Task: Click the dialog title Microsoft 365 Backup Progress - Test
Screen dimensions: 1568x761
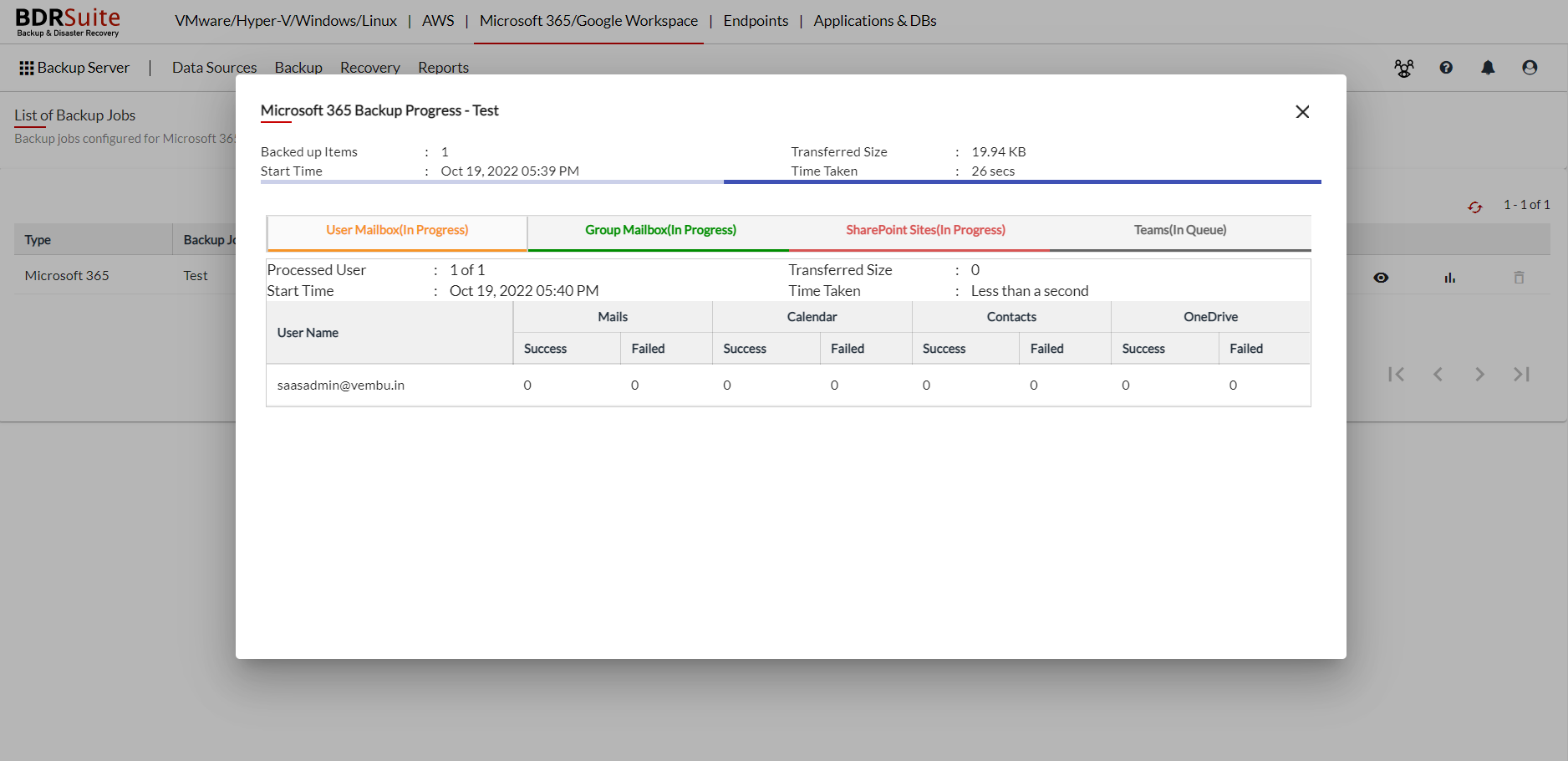Action: 379,110
